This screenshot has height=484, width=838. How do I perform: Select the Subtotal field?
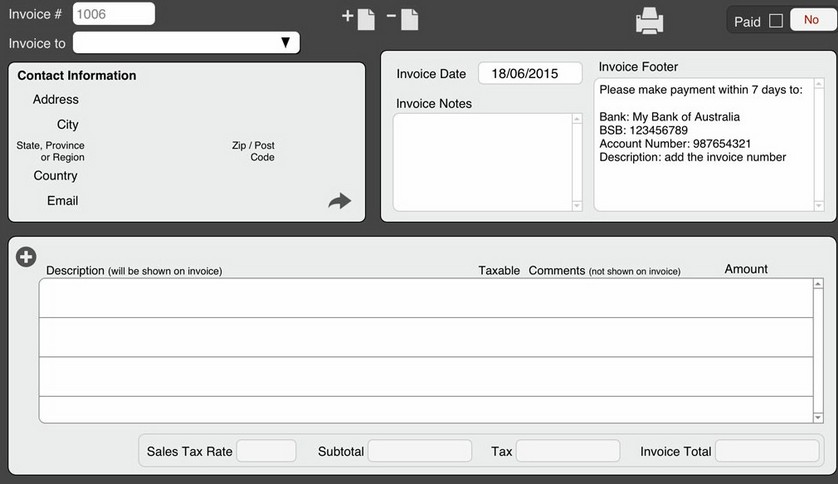pyautogui.click(x=419, y=451)
